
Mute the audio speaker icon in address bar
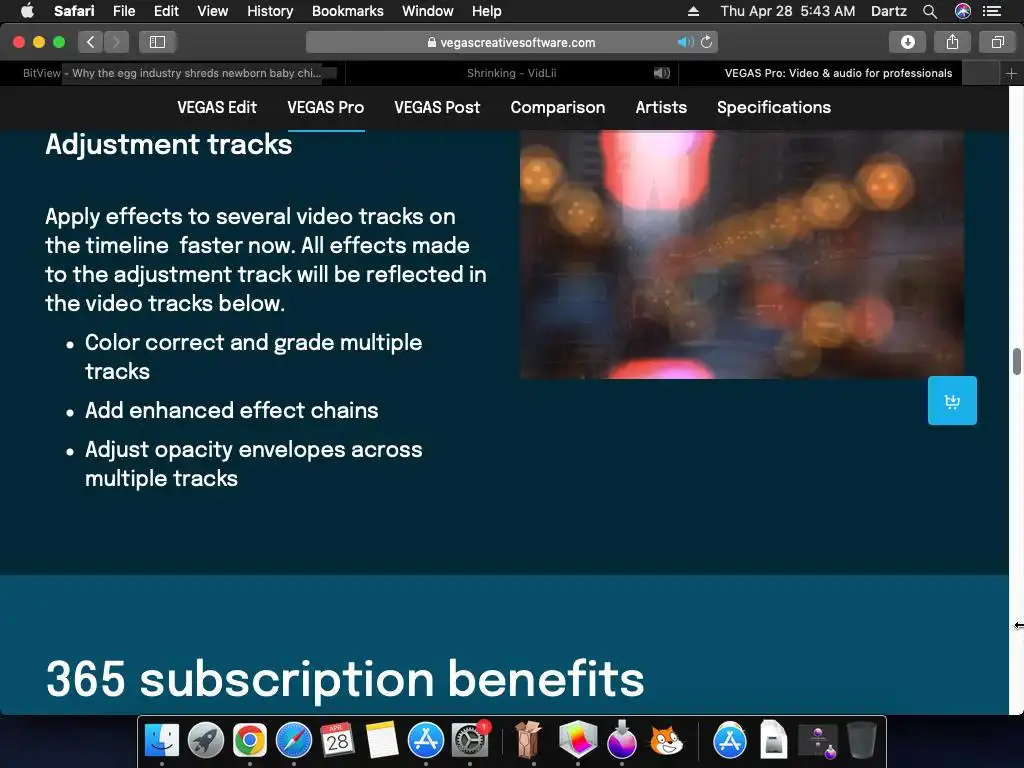684,42
